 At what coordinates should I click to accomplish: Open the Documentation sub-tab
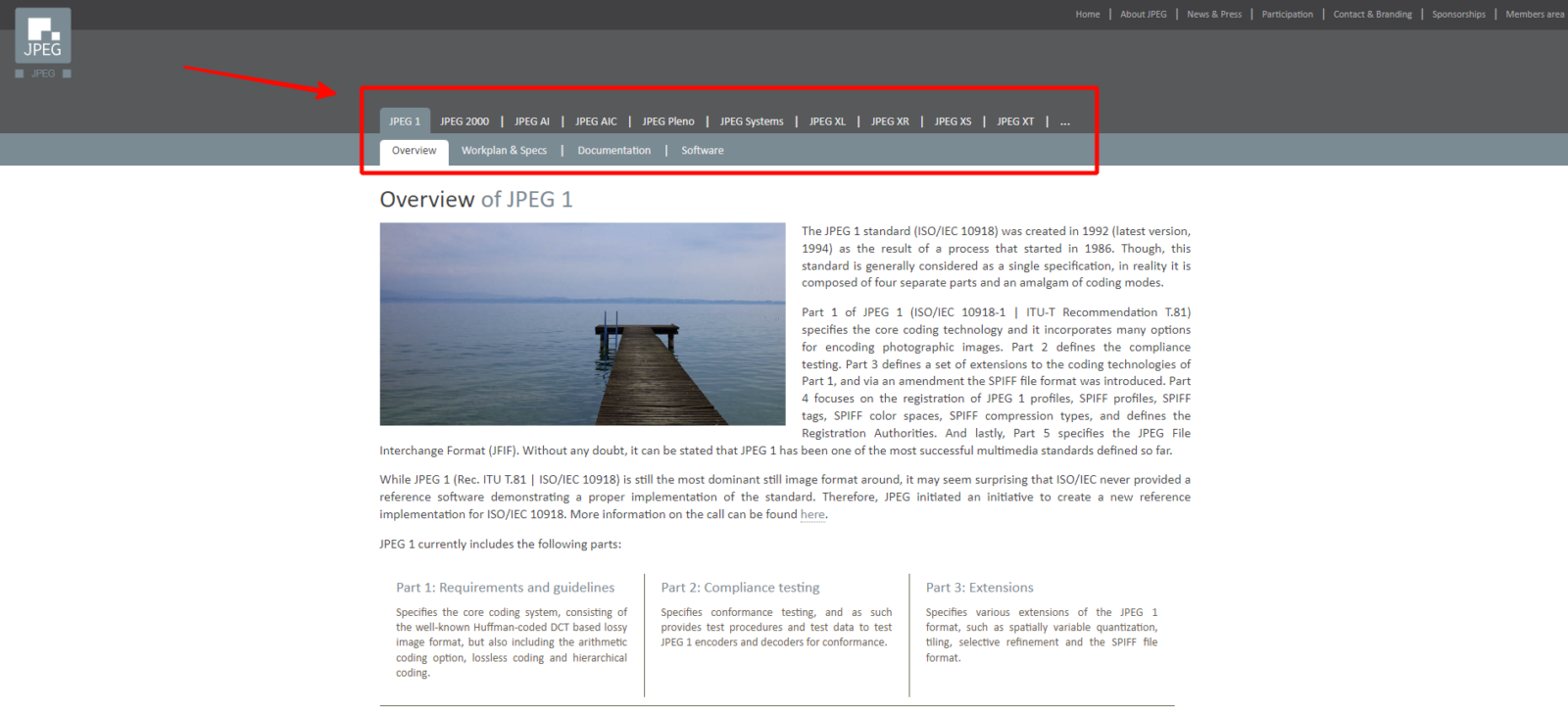point(614,151)
